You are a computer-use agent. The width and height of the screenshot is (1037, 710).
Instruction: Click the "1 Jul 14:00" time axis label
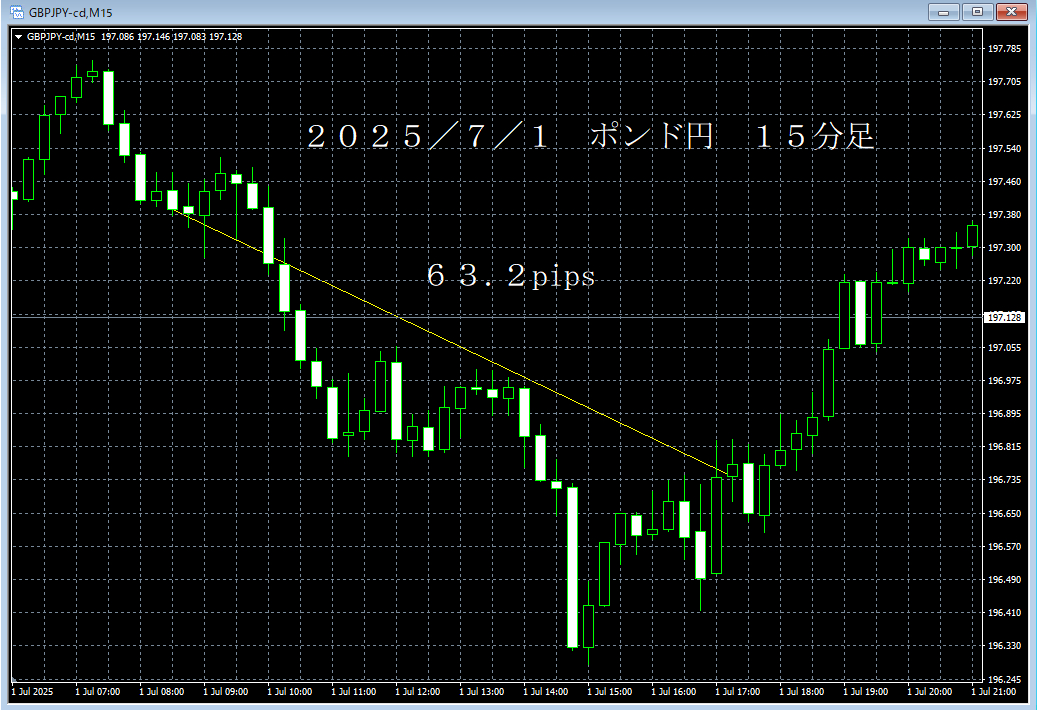click(546, 691)
